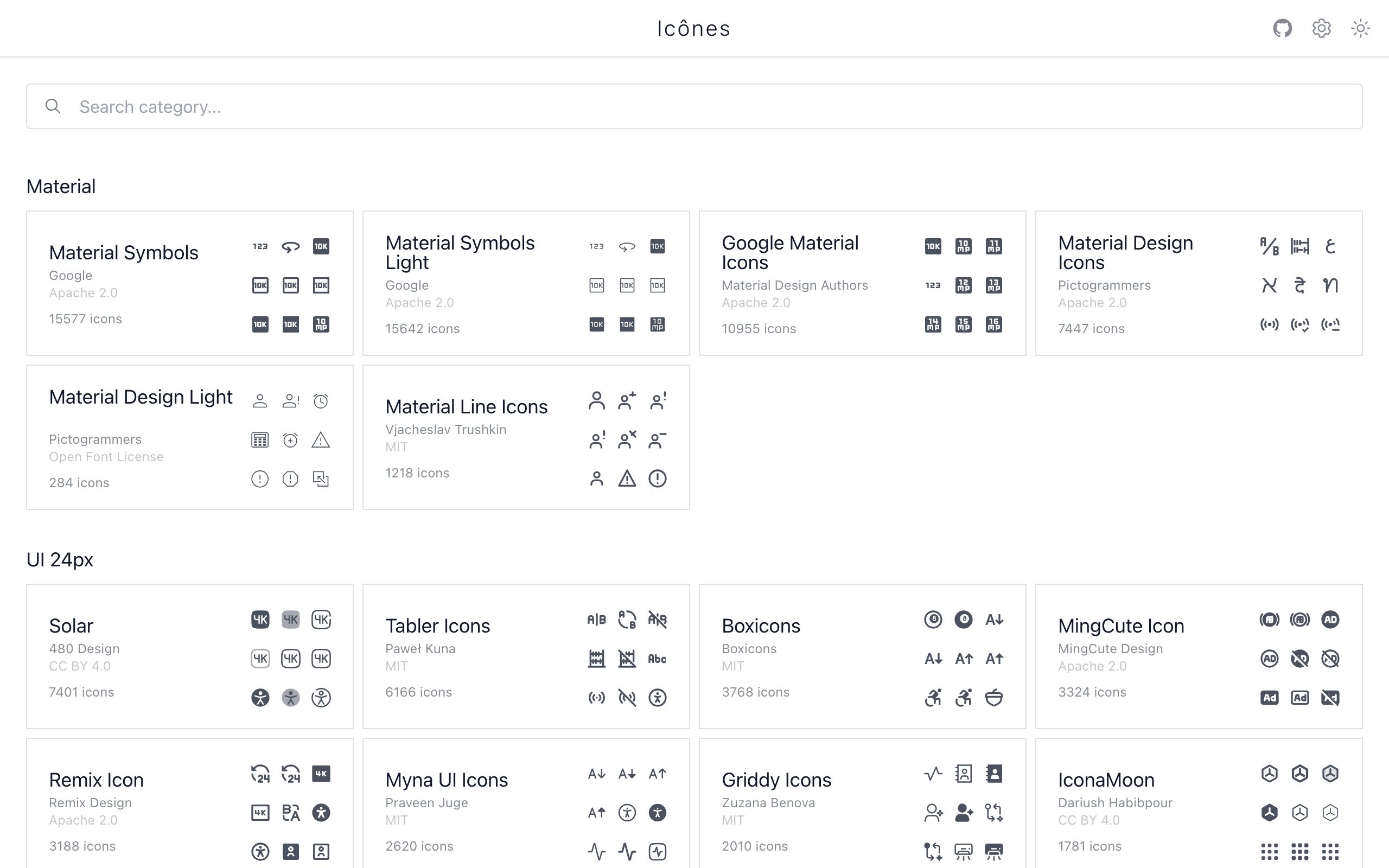This screenshot has height=868, width=1389.
Task: Open the Remix Icon collection
Action: pyautogui.click(x=190, y=803)
